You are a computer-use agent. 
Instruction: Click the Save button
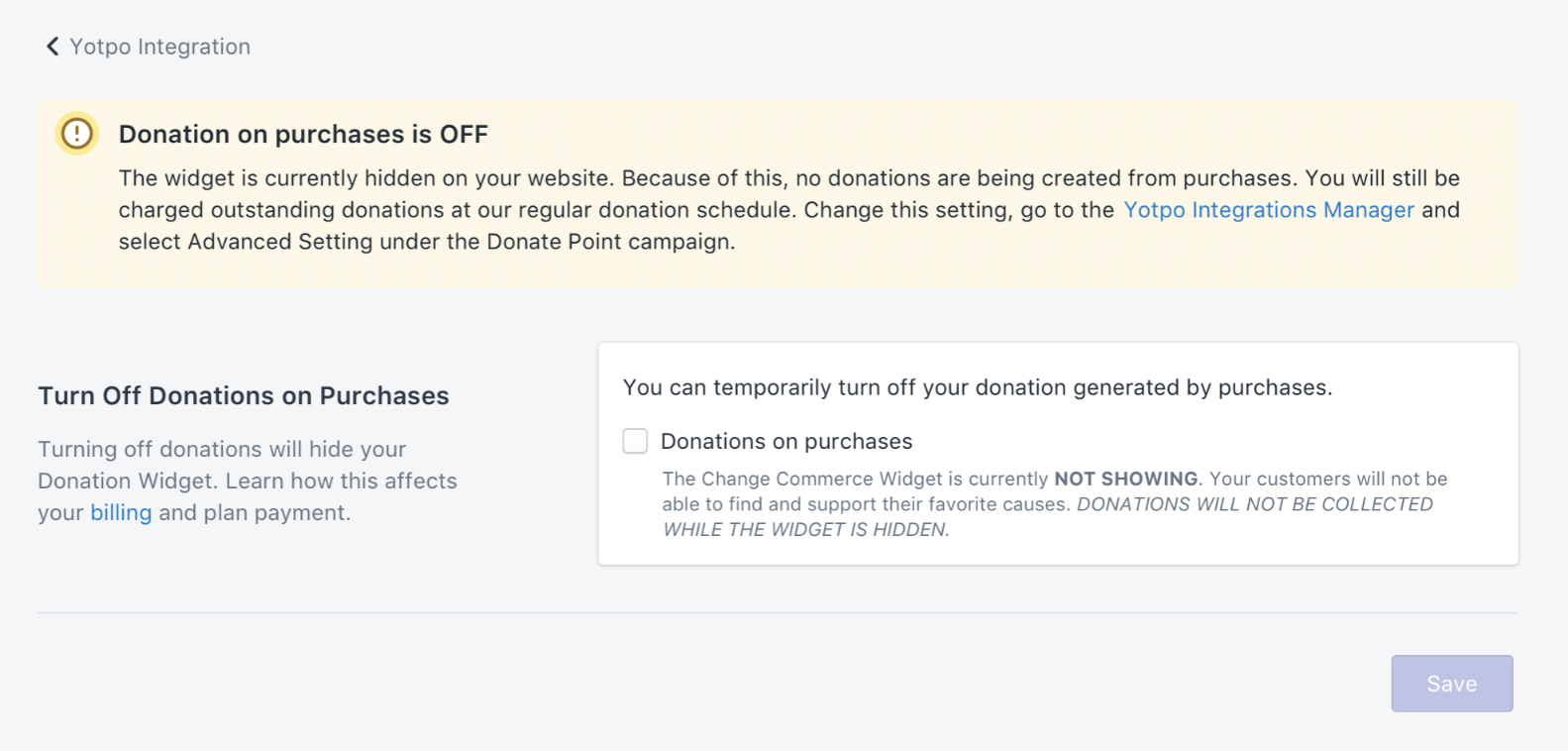(x=1452, y=684)
